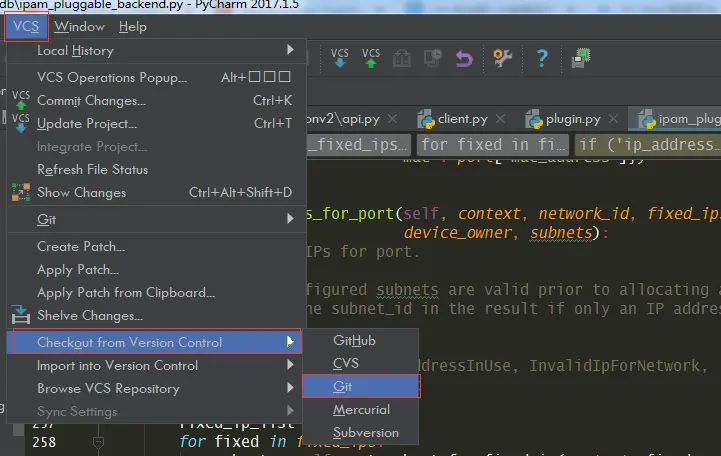Expand Local History submenu
The image size is (721, 456).
coord(156,50)
